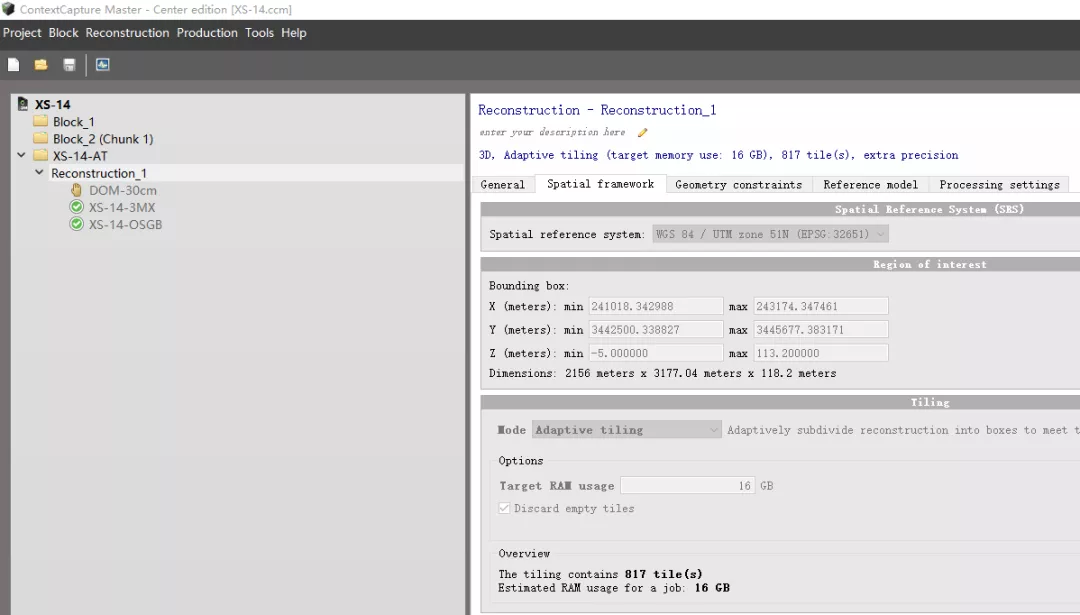Screen dimensions: 1080x615
Task: Open the Help menu
Action: coord(294,33)
